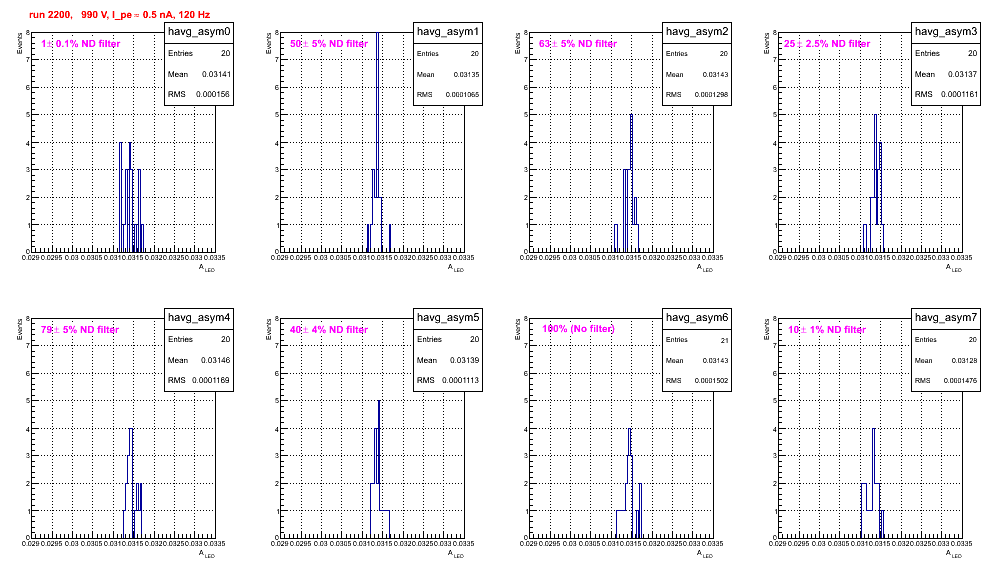Click the RMS label in havg_asym7 stats box
This screenshot has width=996, height=572.
pyautogui.click(x=922, y=381)
